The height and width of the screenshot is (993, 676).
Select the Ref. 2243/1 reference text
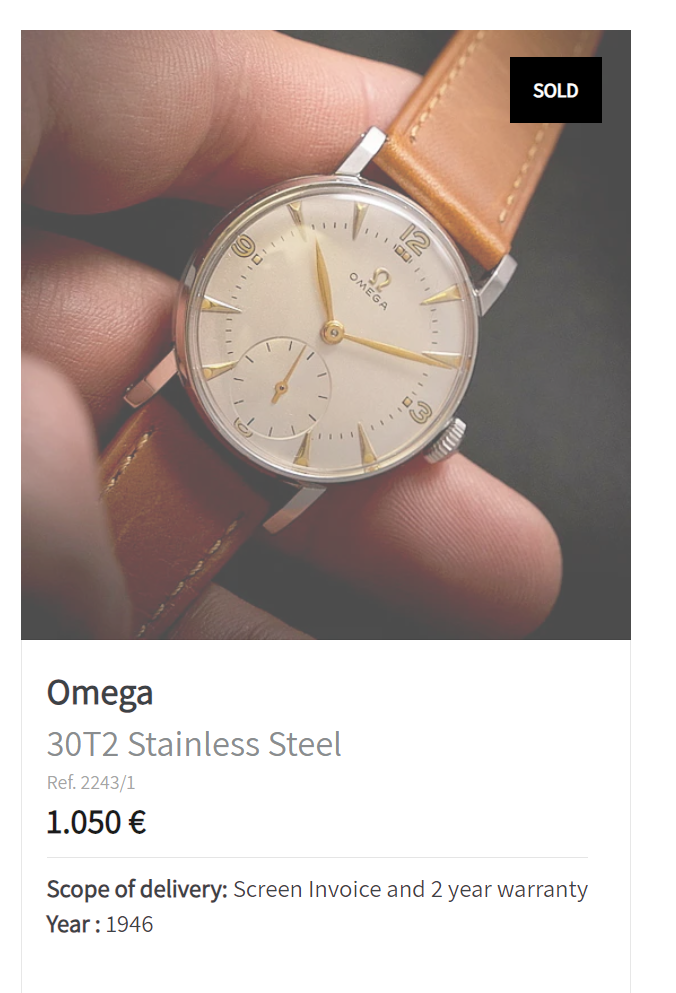(x=91, y=783)
